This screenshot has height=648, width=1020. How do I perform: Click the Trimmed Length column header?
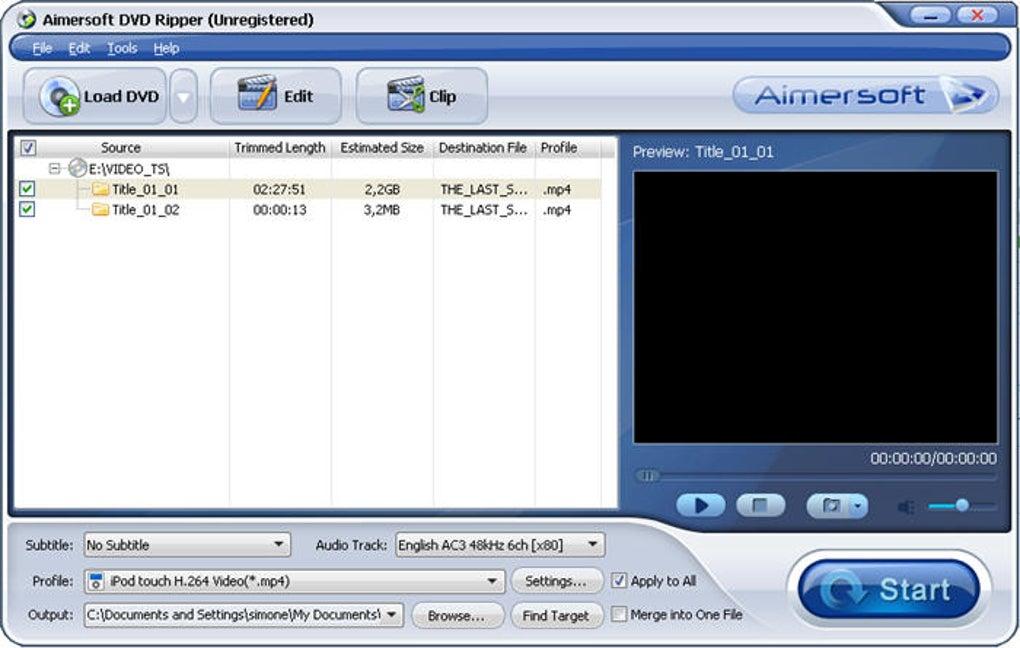280,148
